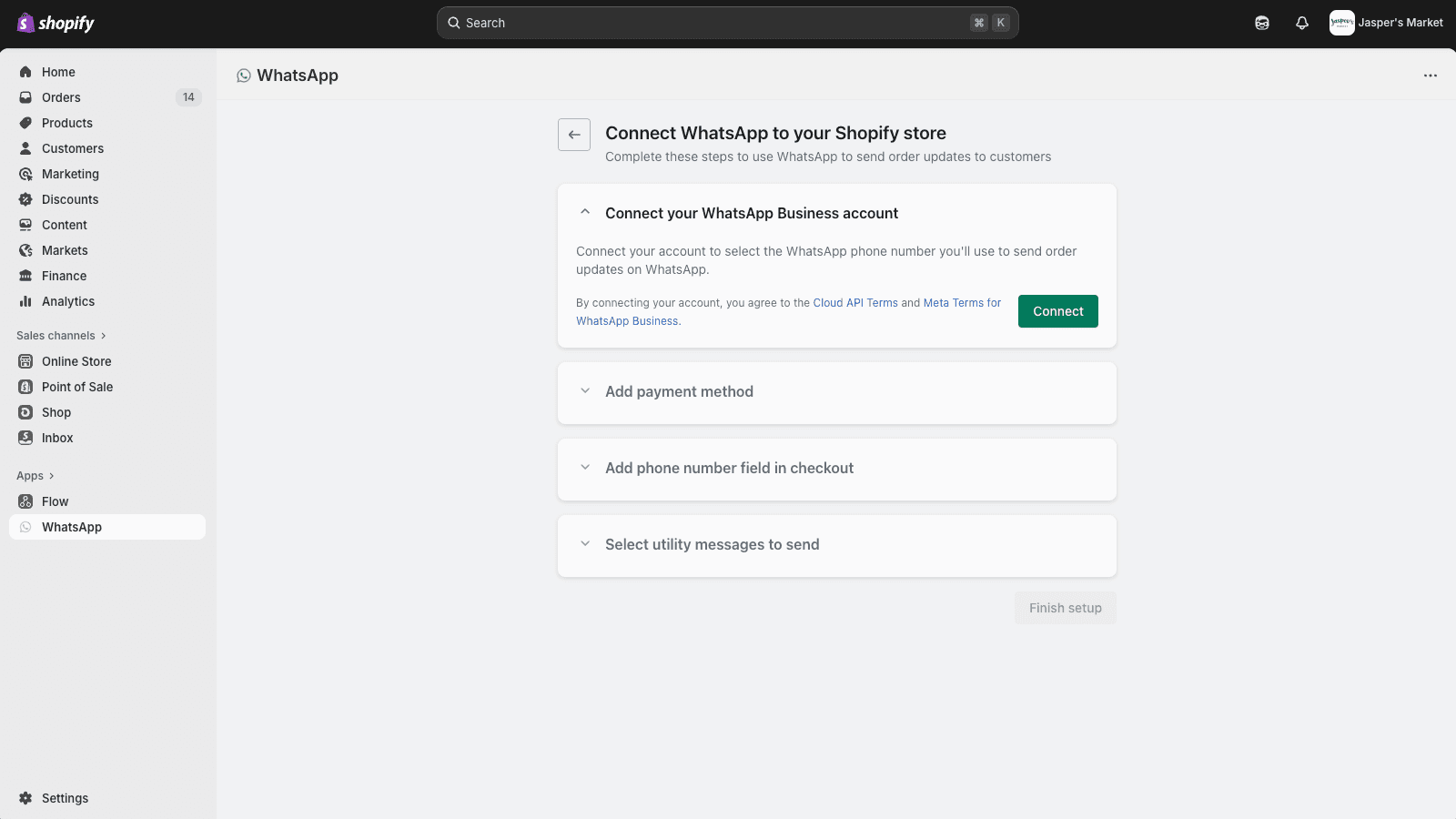Click the Customers person icon
Screen dimensions: 1456x819
click(x=25, y=148)
